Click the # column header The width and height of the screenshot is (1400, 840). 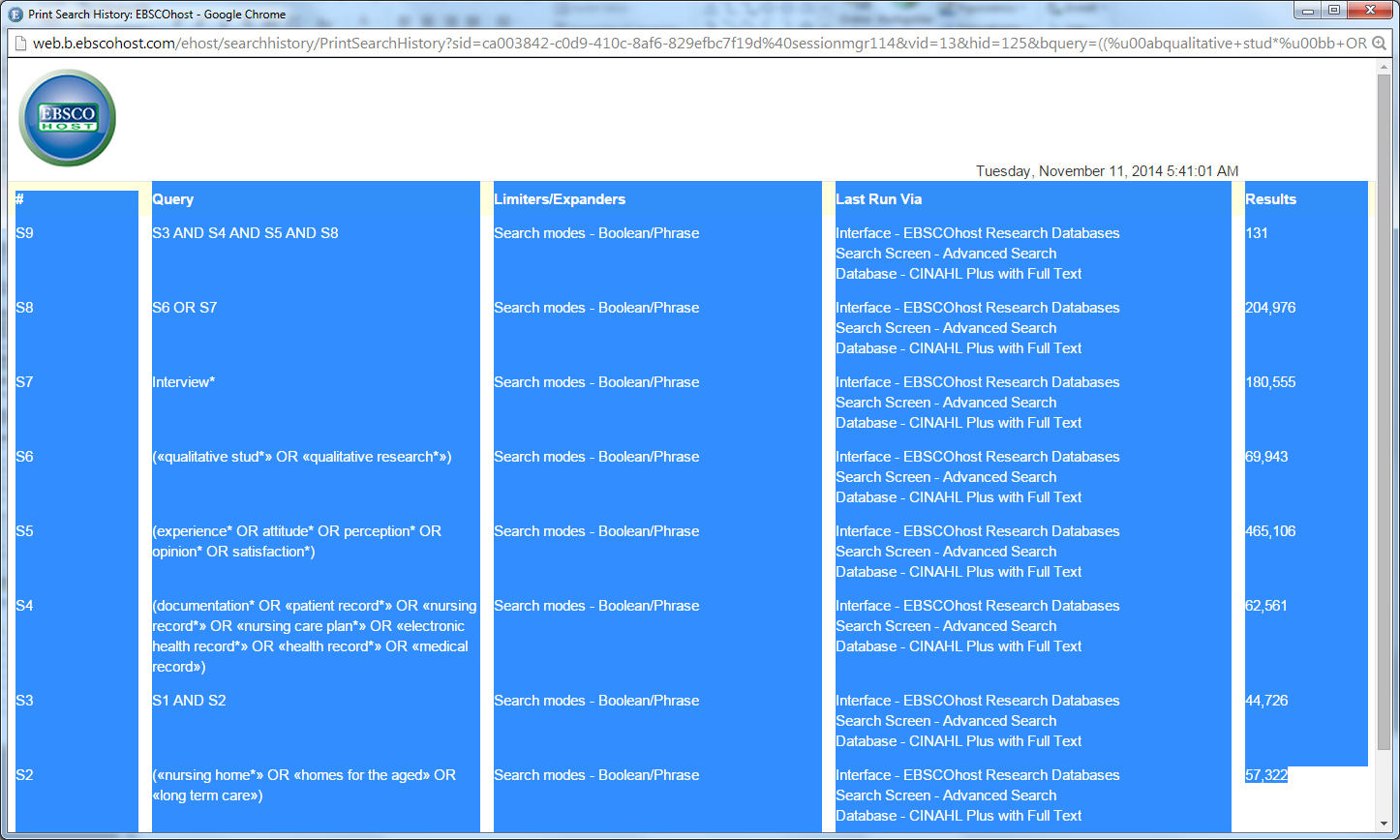click(x=19, y=199)
